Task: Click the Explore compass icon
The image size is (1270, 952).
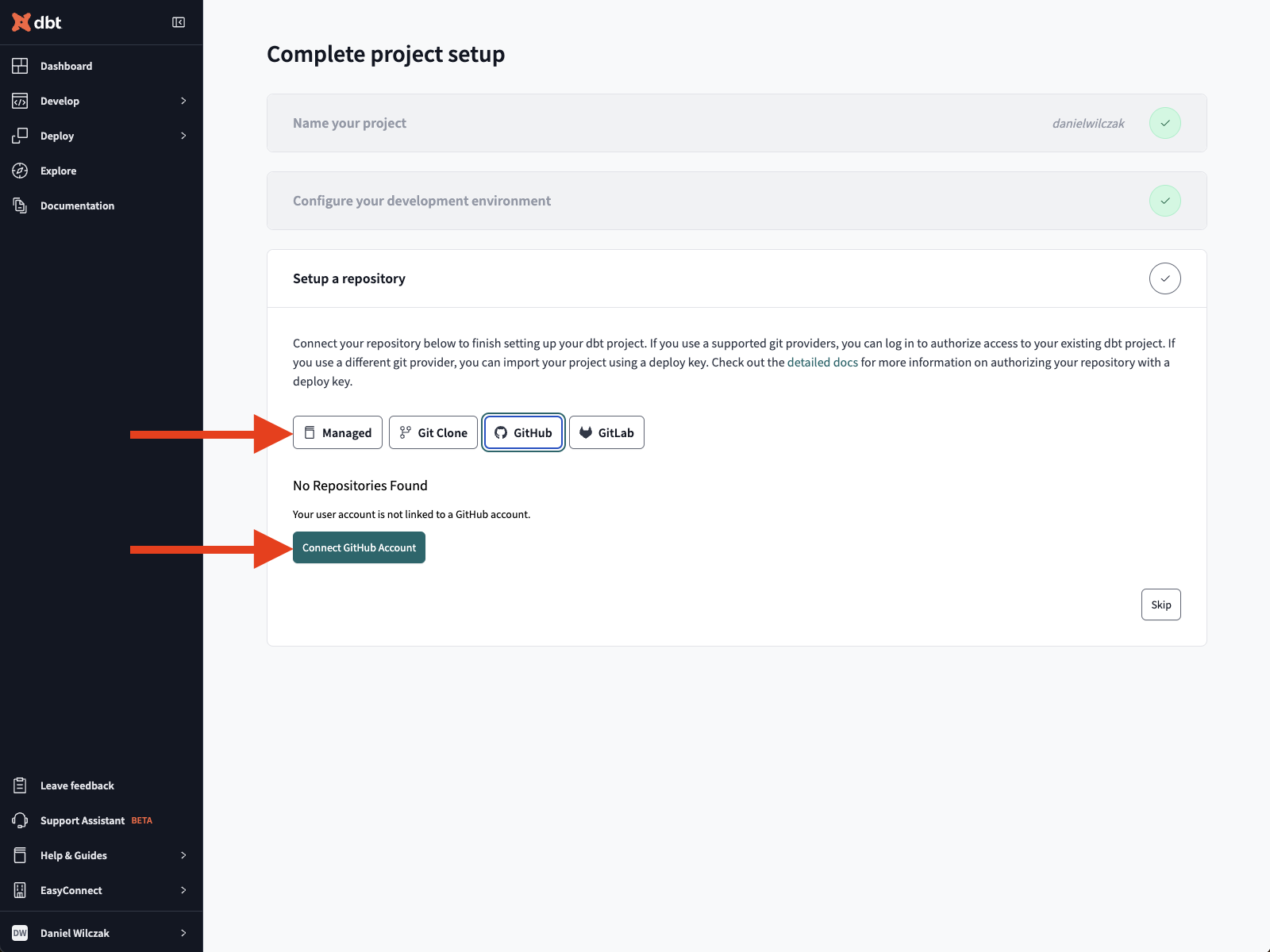Action: [x=20, y=171]
